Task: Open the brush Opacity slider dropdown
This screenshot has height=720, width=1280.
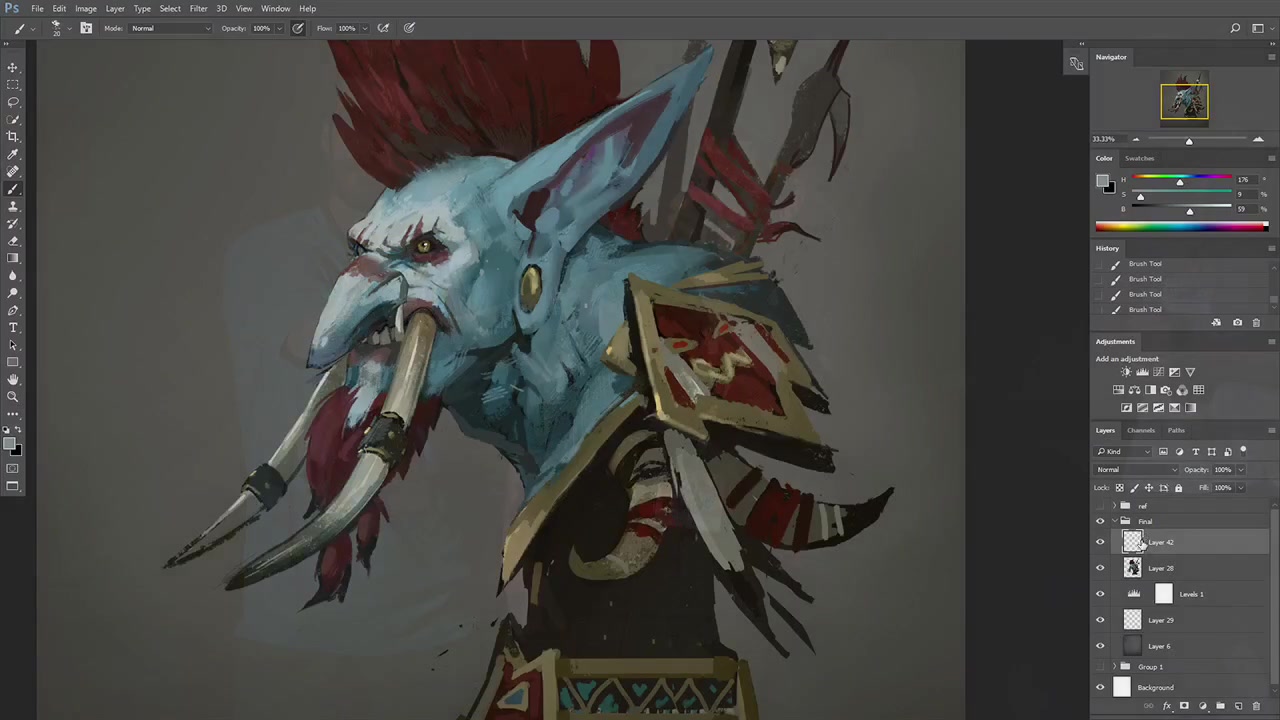Action: click(x=279, y=28)
